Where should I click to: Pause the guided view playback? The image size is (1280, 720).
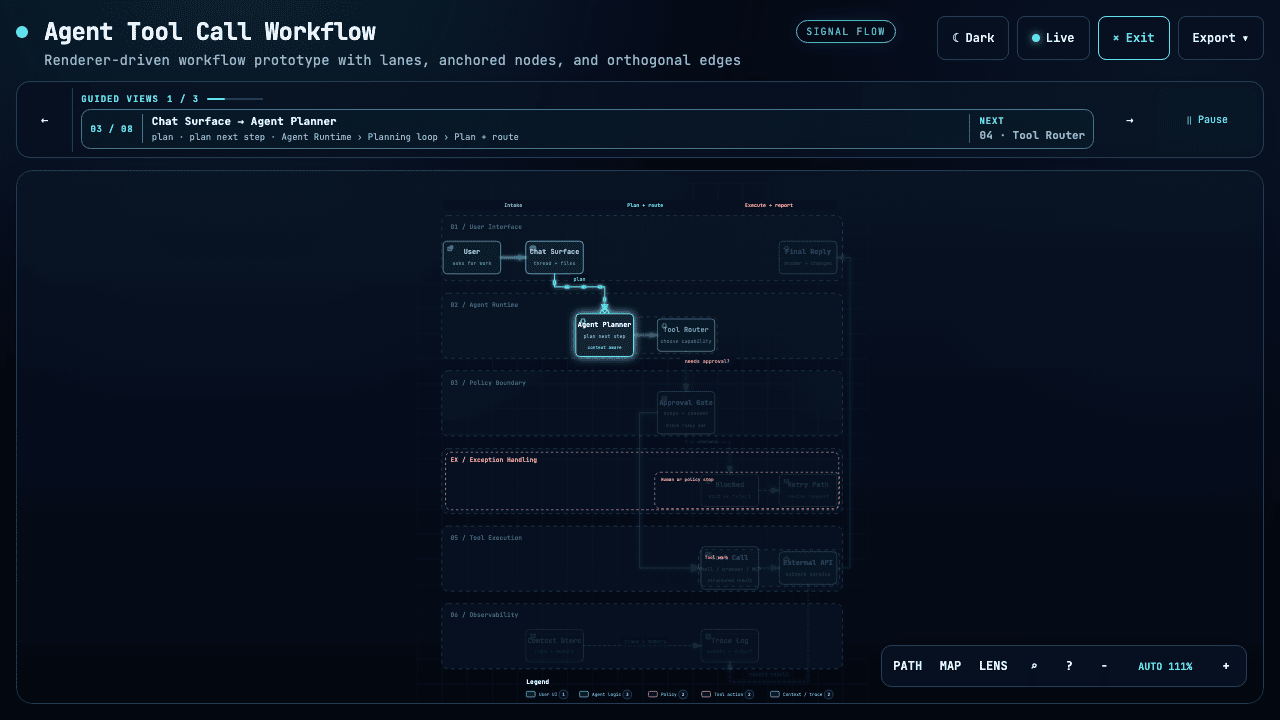pyautogui.click(x=1207, y=120)
